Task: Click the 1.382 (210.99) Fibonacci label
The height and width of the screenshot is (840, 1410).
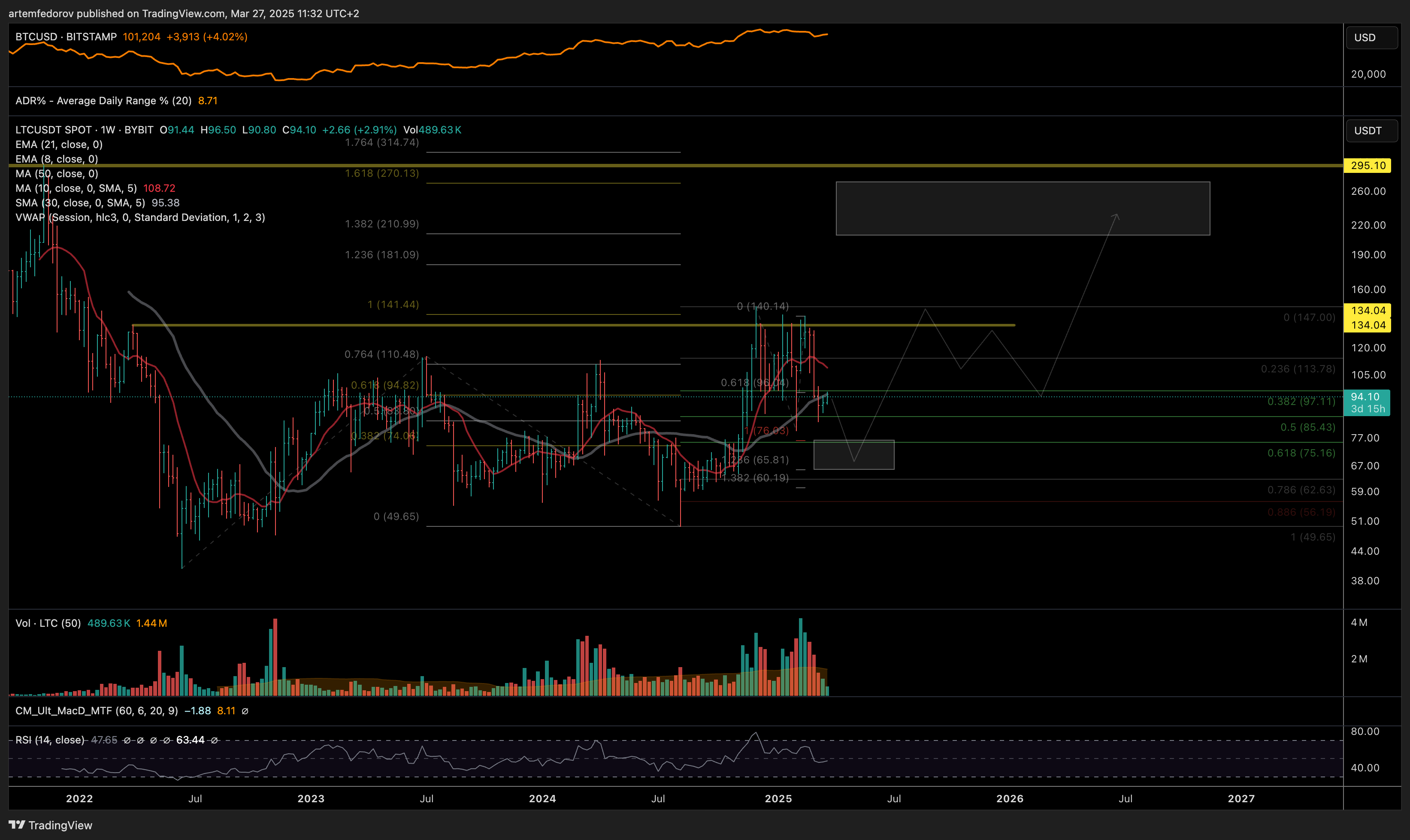Action: 382,224
